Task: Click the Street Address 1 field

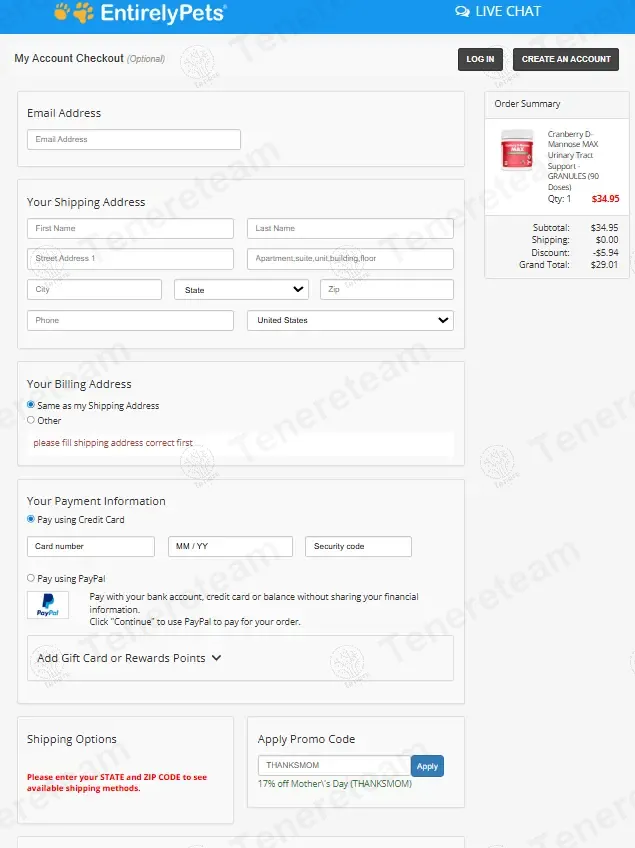Action: (130, 259)
